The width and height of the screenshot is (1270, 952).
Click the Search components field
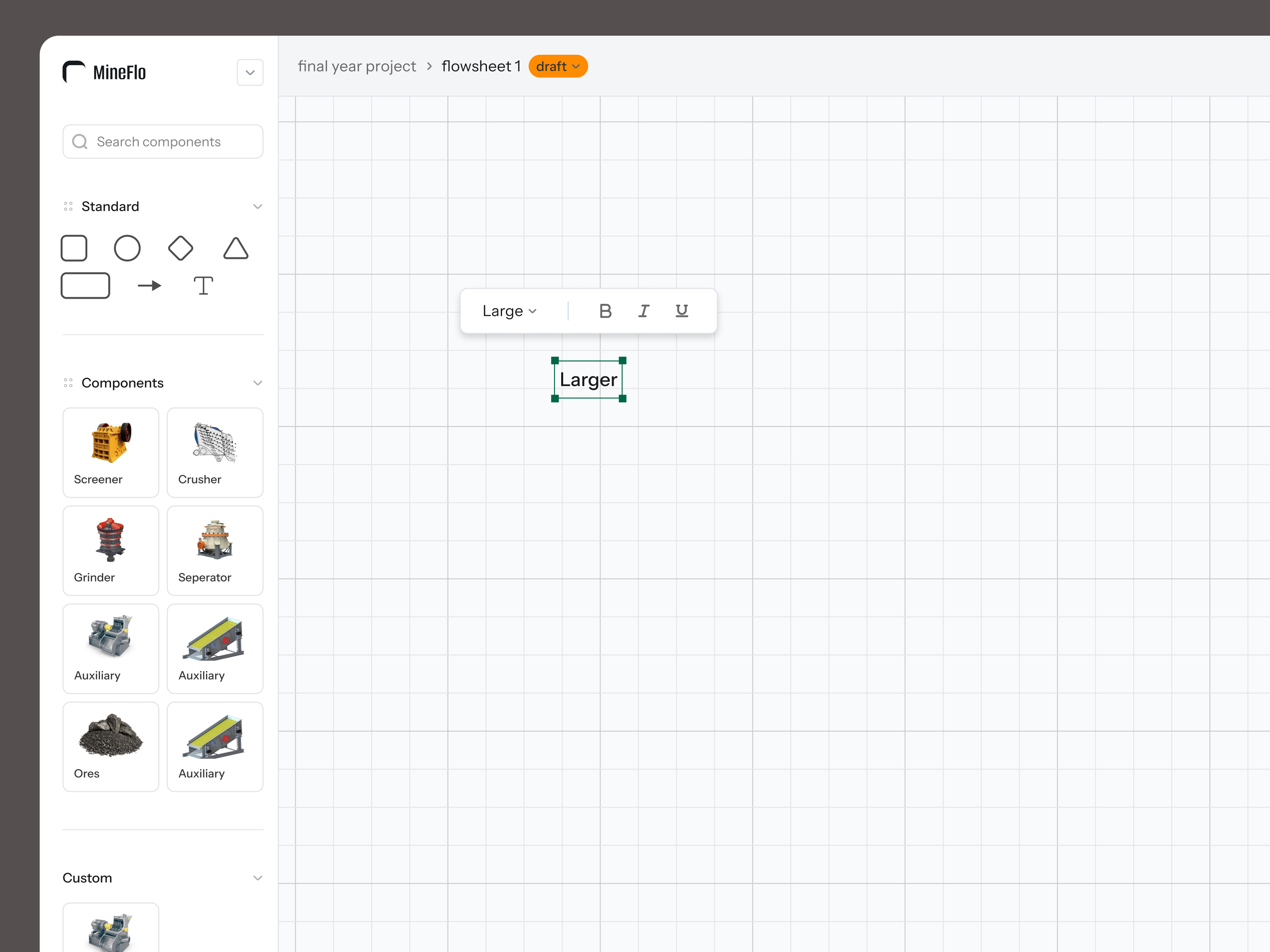163,142
